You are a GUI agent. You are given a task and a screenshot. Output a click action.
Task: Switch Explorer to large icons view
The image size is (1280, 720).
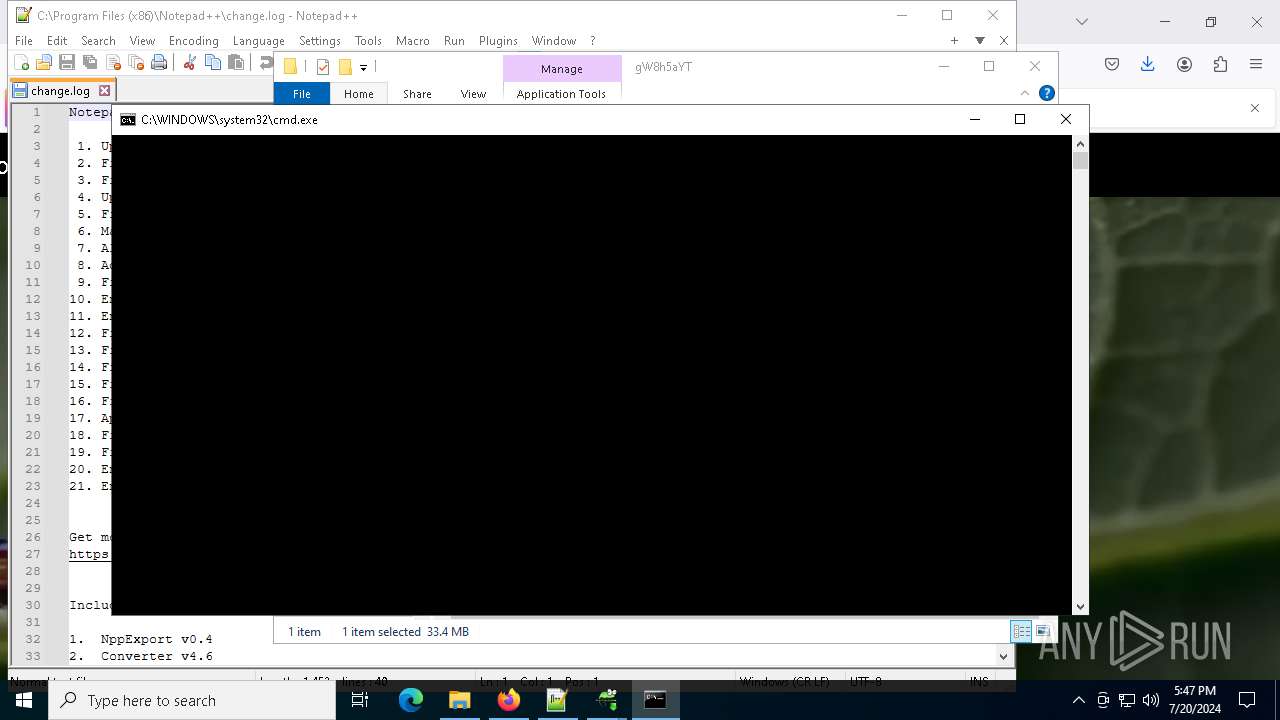point(1043,631)
